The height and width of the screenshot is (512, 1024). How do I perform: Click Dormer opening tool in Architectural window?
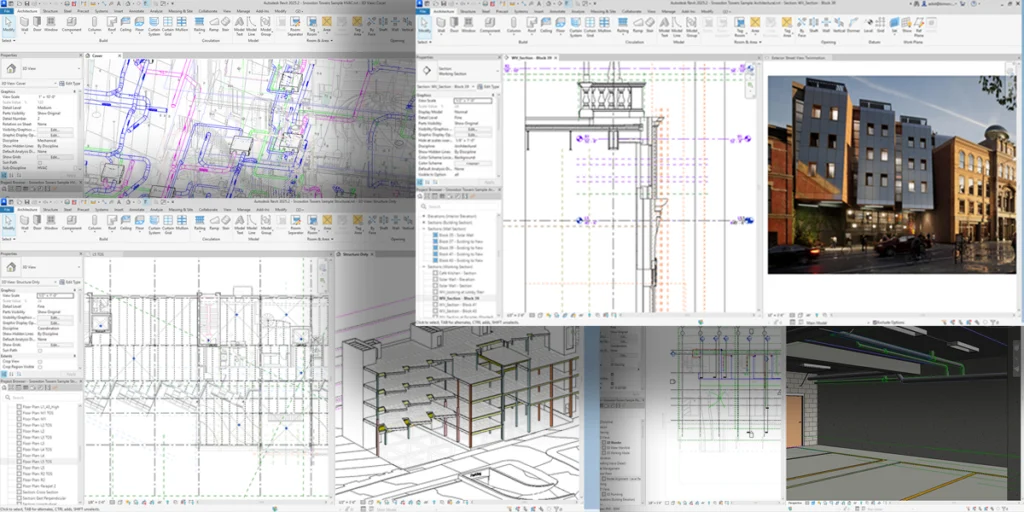(x=852, y=25)
